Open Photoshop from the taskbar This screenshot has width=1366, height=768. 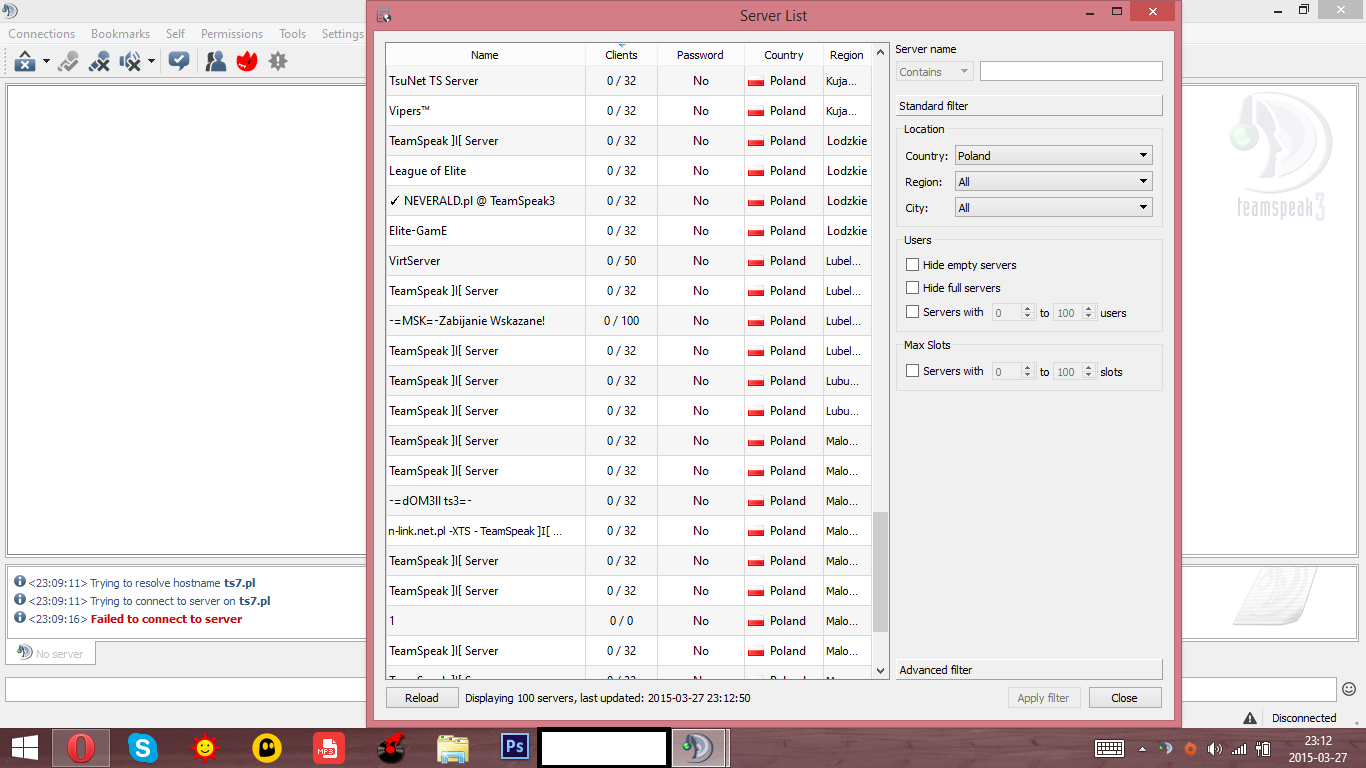click(x=515, y=747)
